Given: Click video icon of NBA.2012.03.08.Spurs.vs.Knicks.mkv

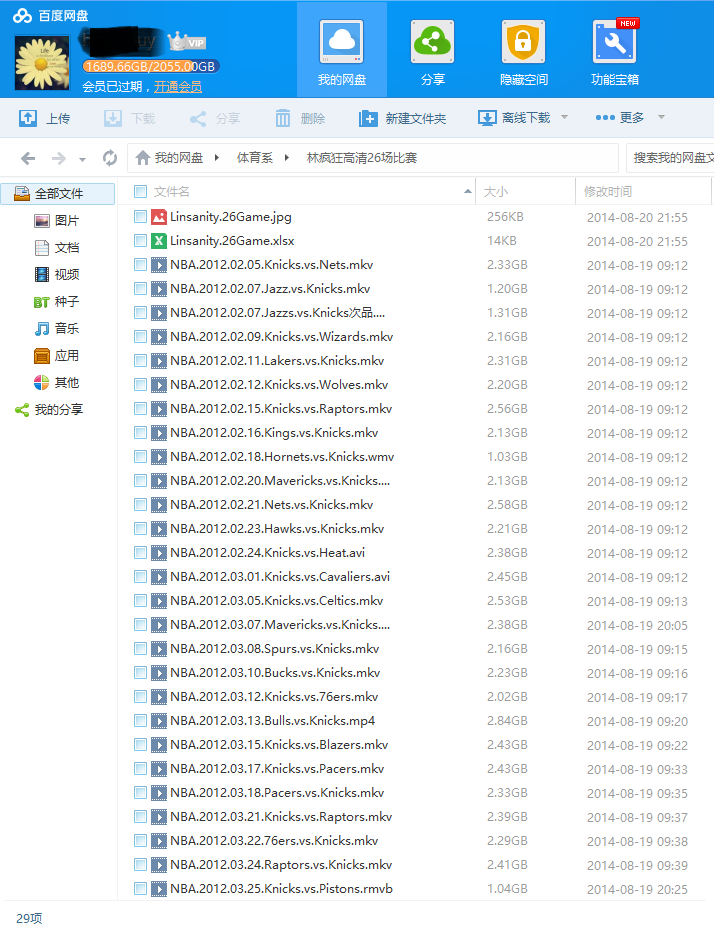Looking at the screenshot, I should [159, 648].
